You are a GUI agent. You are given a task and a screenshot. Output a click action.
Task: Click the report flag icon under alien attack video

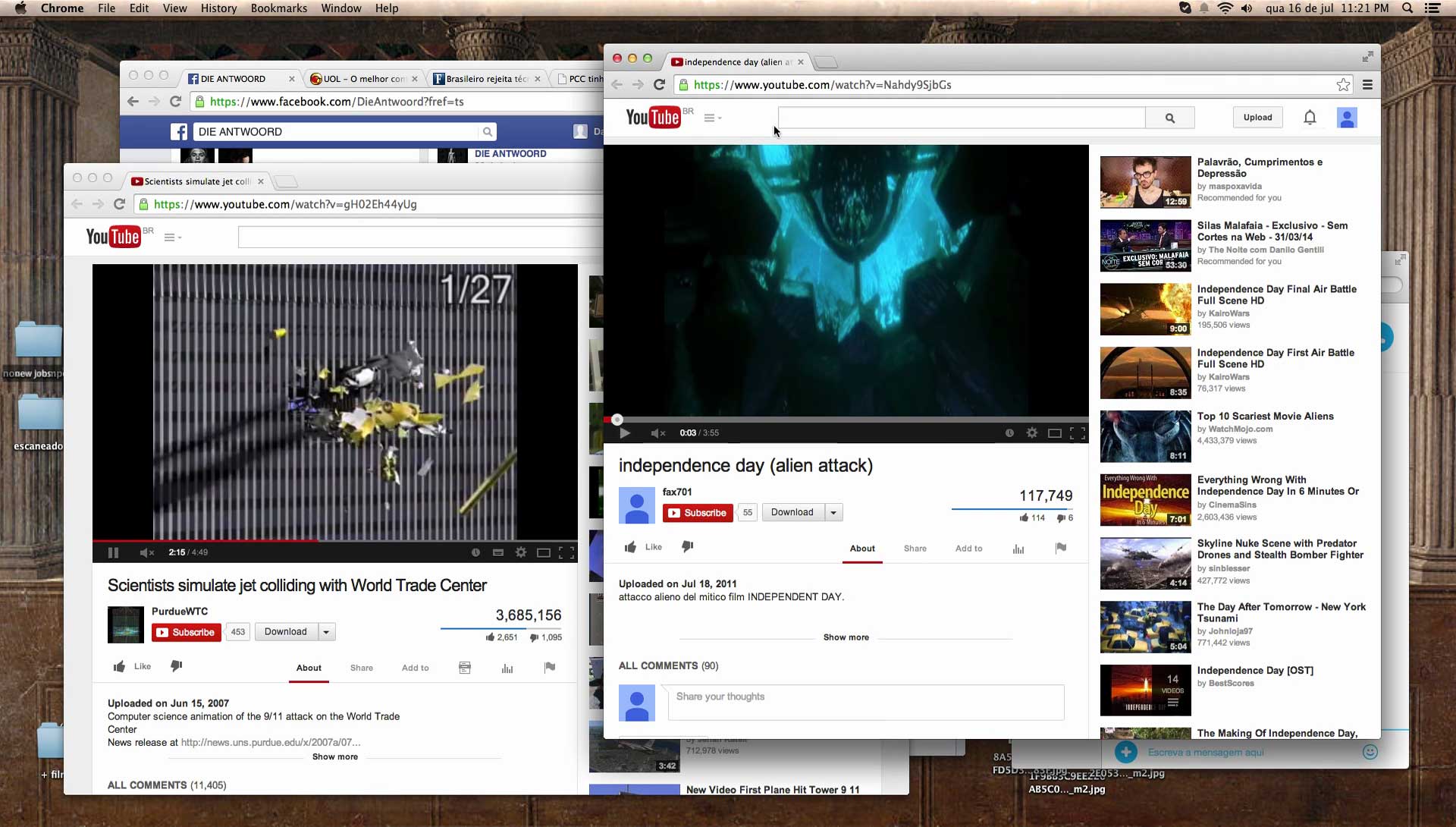(1060, 548)
